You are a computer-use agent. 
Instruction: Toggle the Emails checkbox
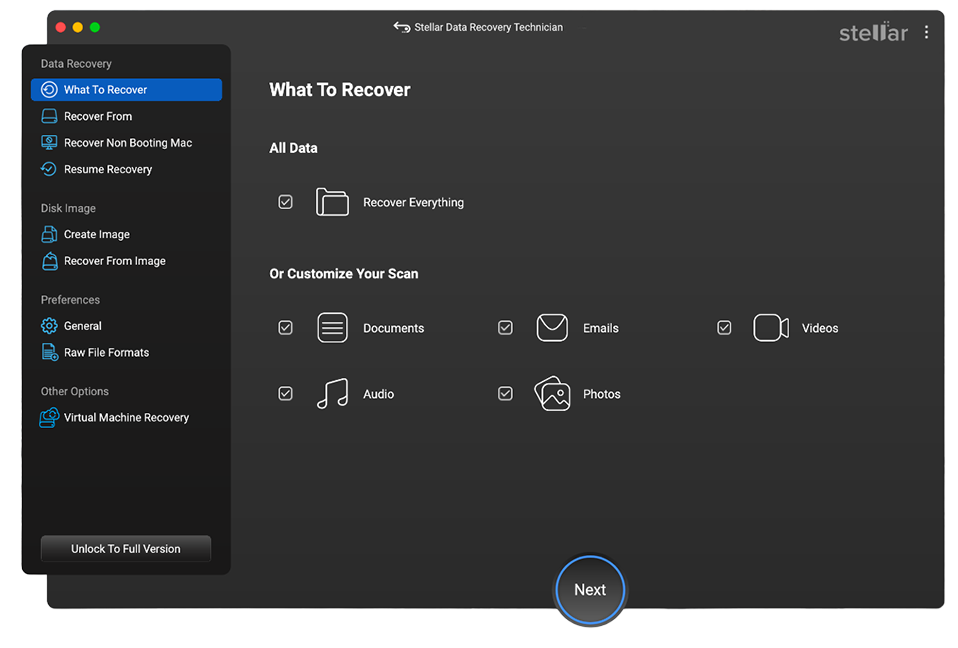click(x=505, y=328)
